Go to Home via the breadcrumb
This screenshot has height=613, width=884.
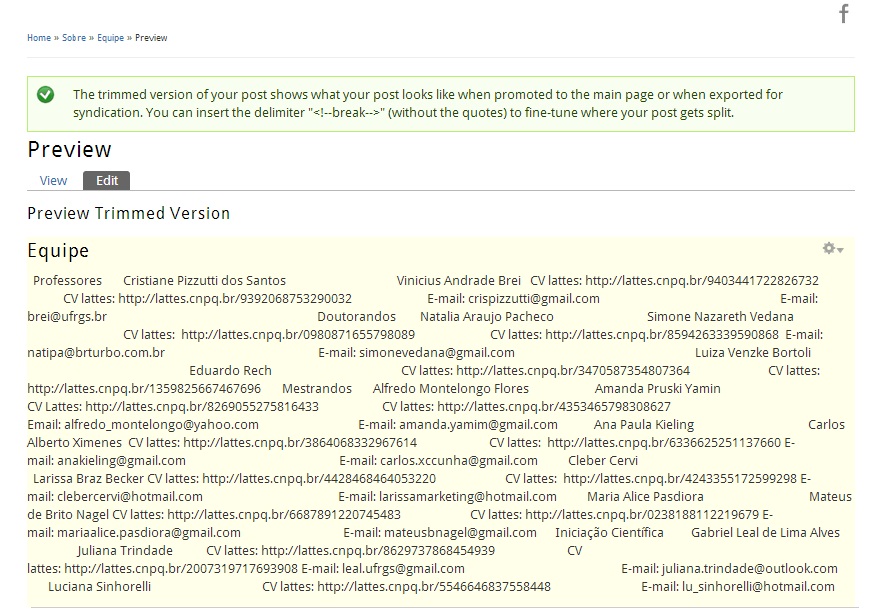pos(39,38)
